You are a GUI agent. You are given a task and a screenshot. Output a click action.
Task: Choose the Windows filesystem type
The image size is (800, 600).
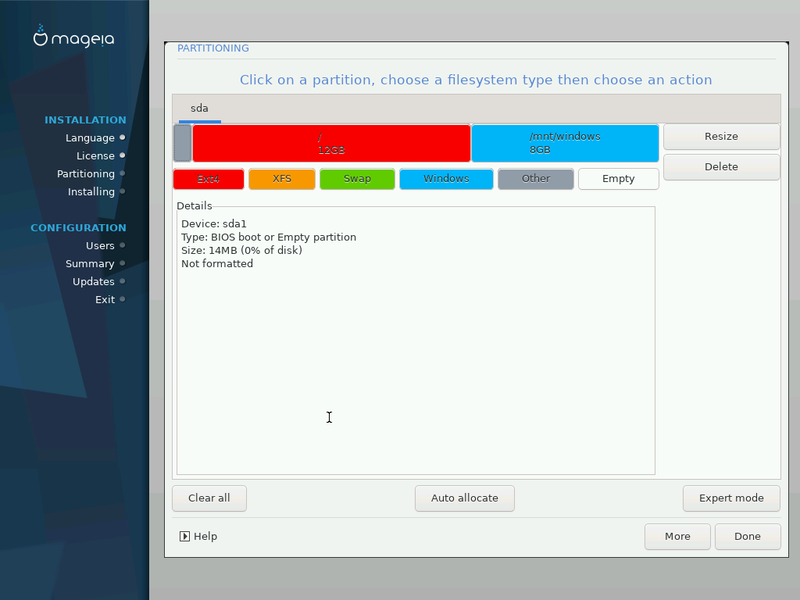[x=446, y=179]
